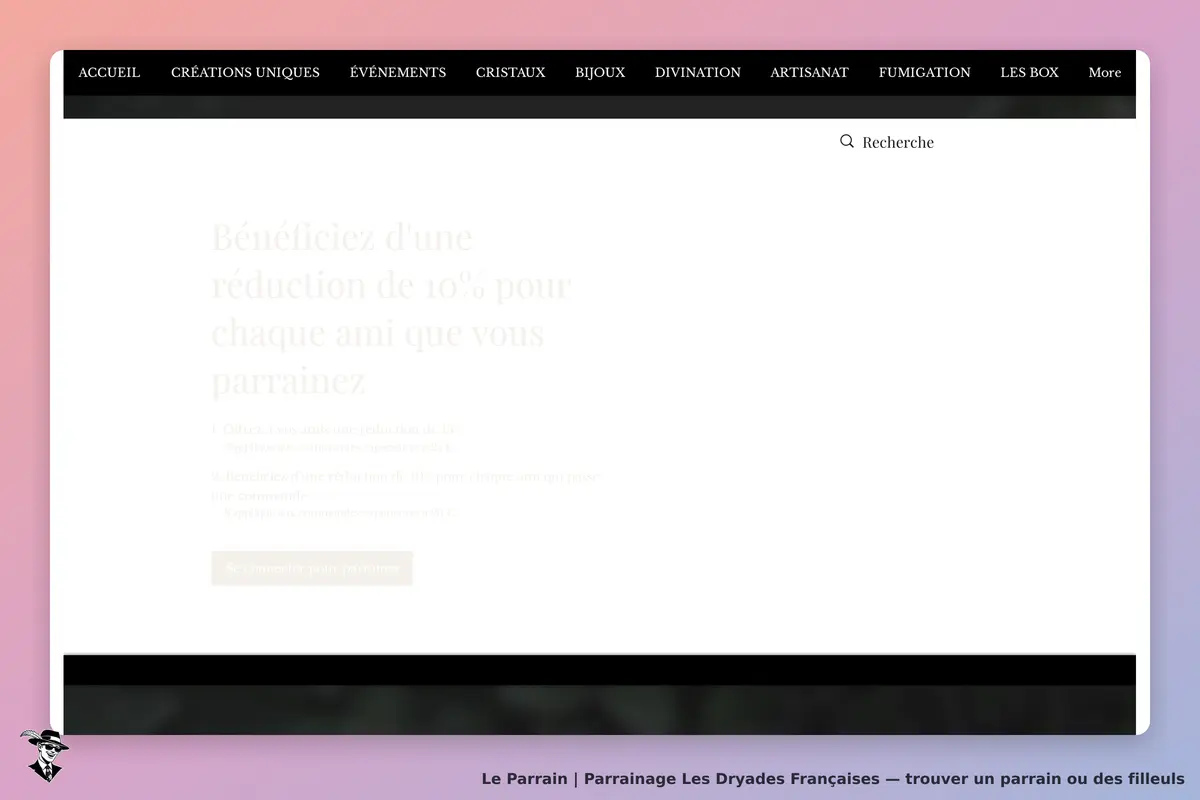Open the BIJOUX category
Image resolution: width=1200 pixels, height=800 pixels.
point(600,73)
